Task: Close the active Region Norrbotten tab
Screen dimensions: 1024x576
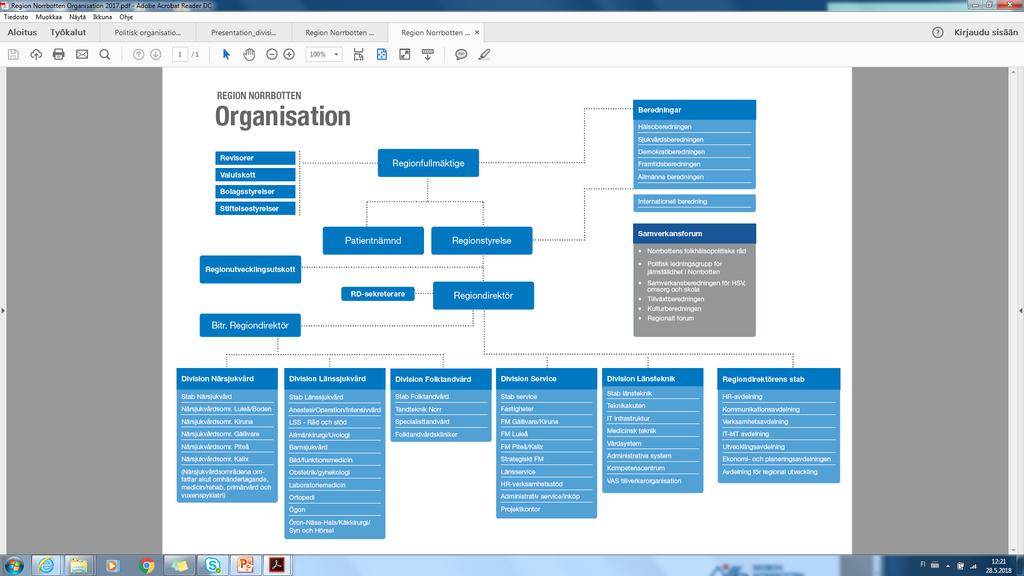Action: (477, 32)
